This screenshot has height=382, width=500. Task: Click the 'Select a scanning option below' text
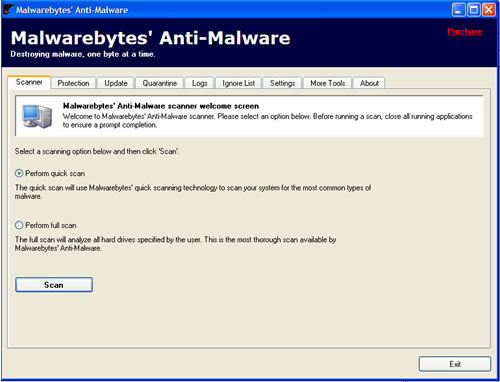click(x=97, y=151)
